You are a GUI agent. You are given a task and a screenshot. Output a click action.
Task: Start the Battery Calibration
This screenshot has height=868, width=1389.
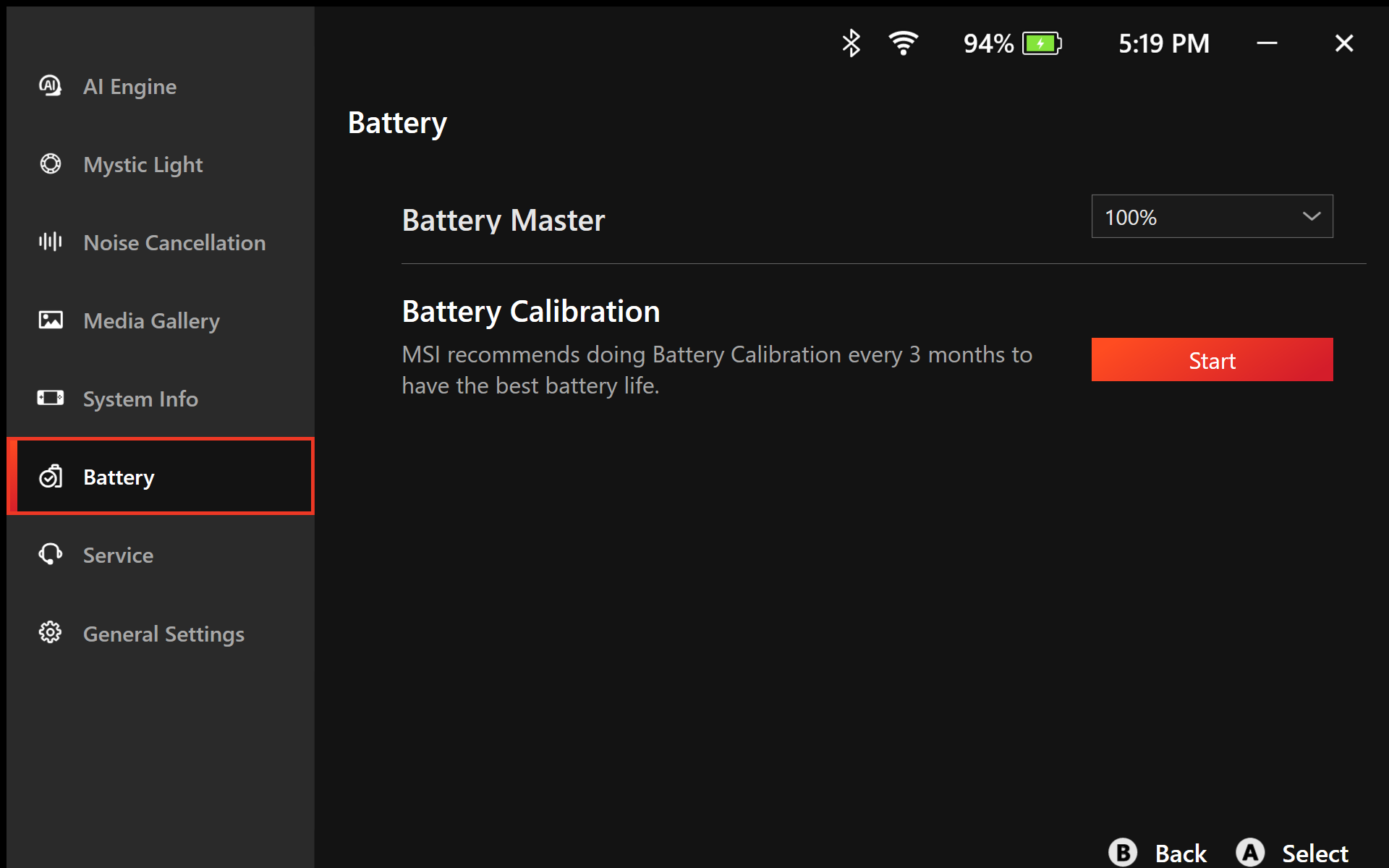(1211, 359)
